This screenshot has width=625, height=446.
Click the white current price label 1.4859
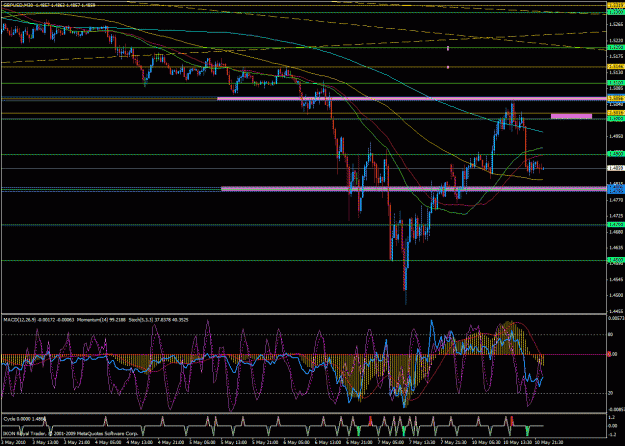point(615,169)
